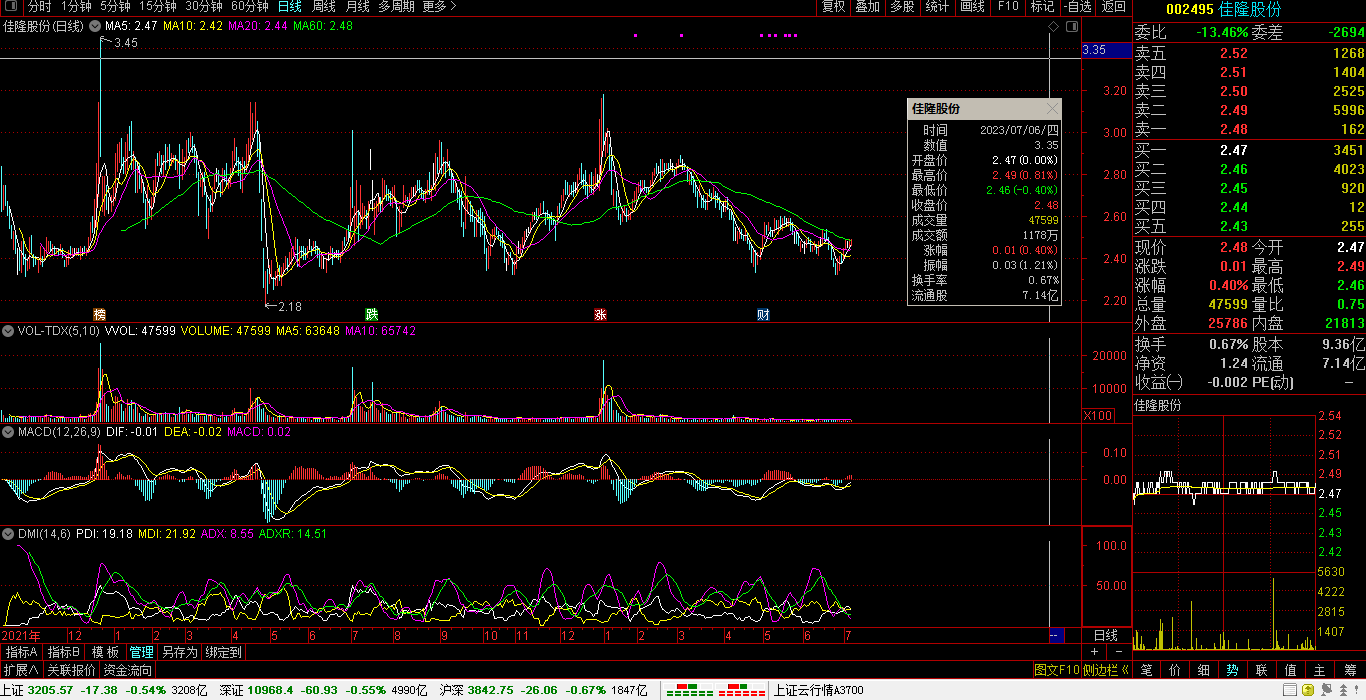Toggle 复权 price adjustment
This screenshot has height=700, width=1366.
[833, 6]
